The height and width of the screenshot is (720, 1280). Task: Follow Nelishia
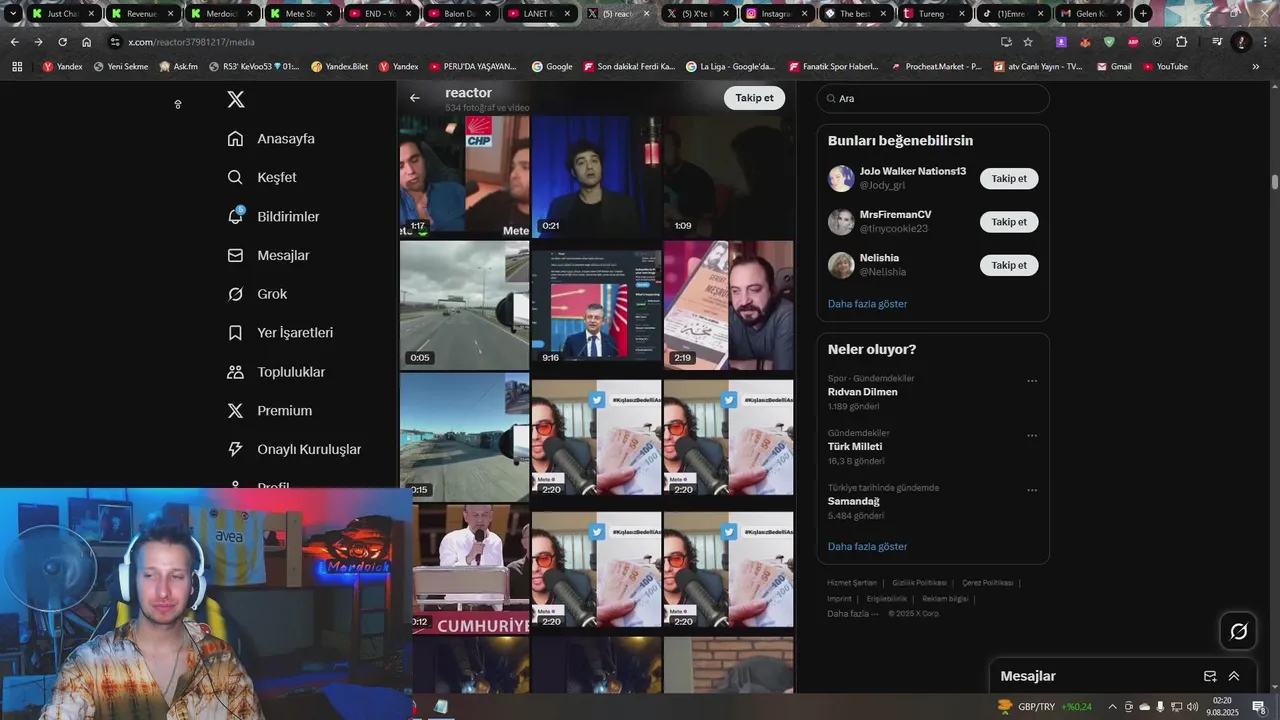1009,265
